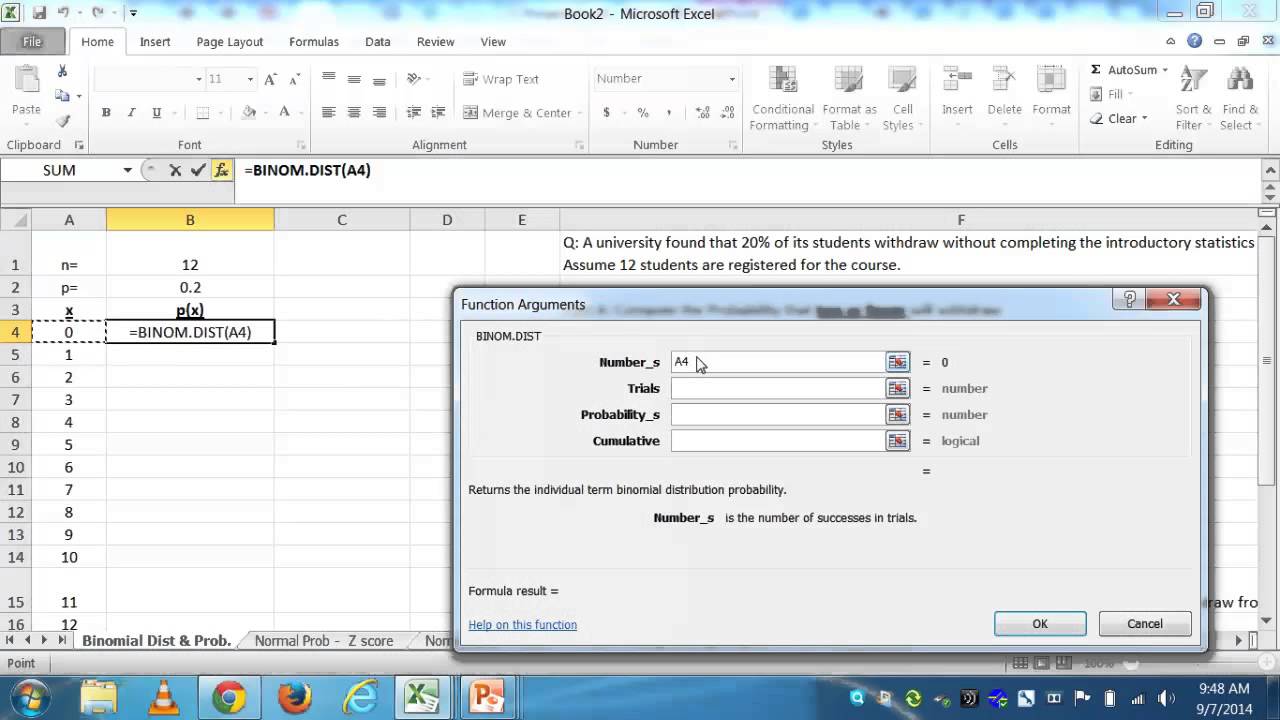The height and width of the screenshot is (720, 1280).
Task: Switch to the Formulas tab
Action: 314,42
